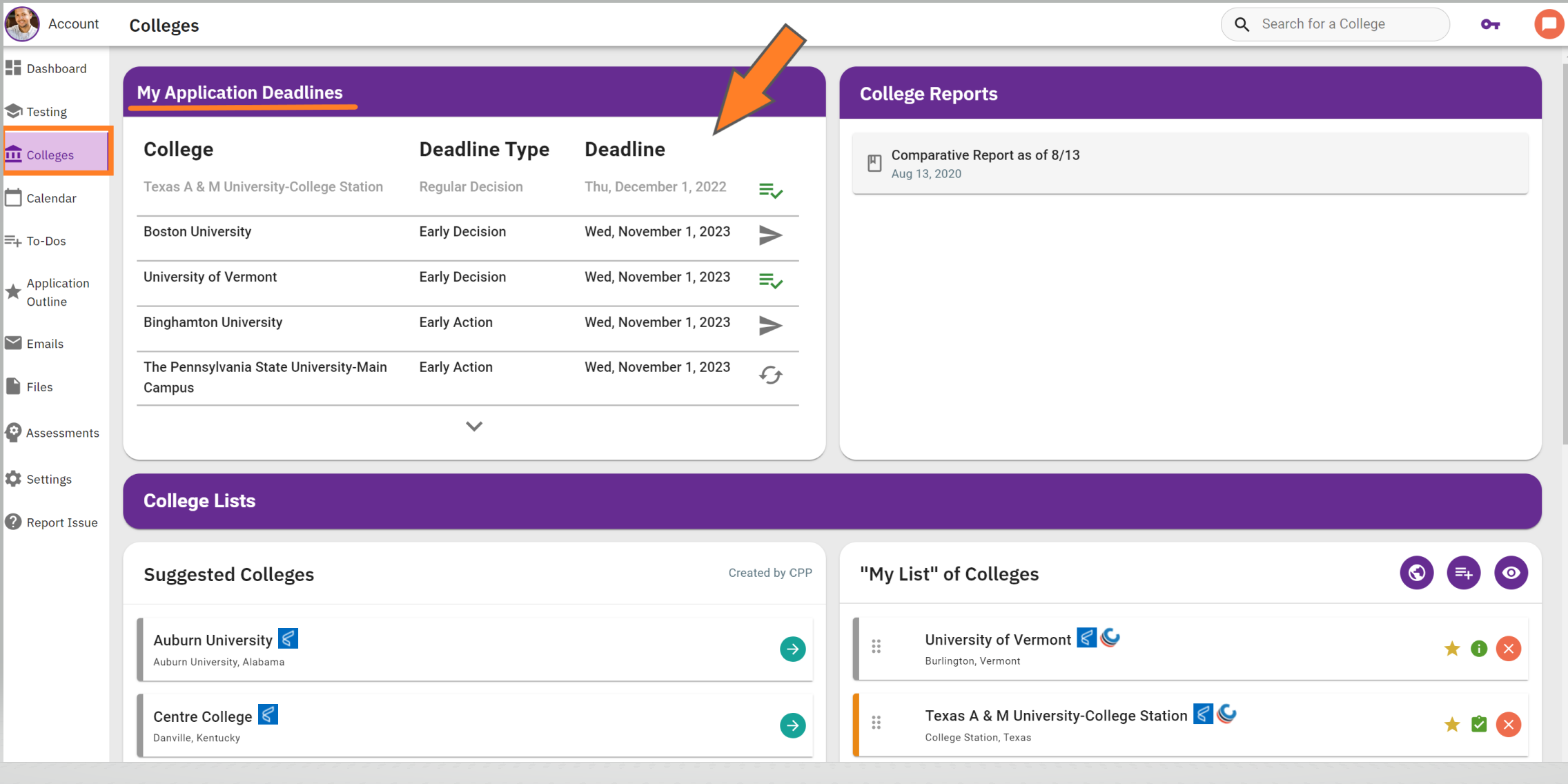Select the Boston University deadline row
The width and height of the screenshot is (1568, 784).
coord(468,238)
